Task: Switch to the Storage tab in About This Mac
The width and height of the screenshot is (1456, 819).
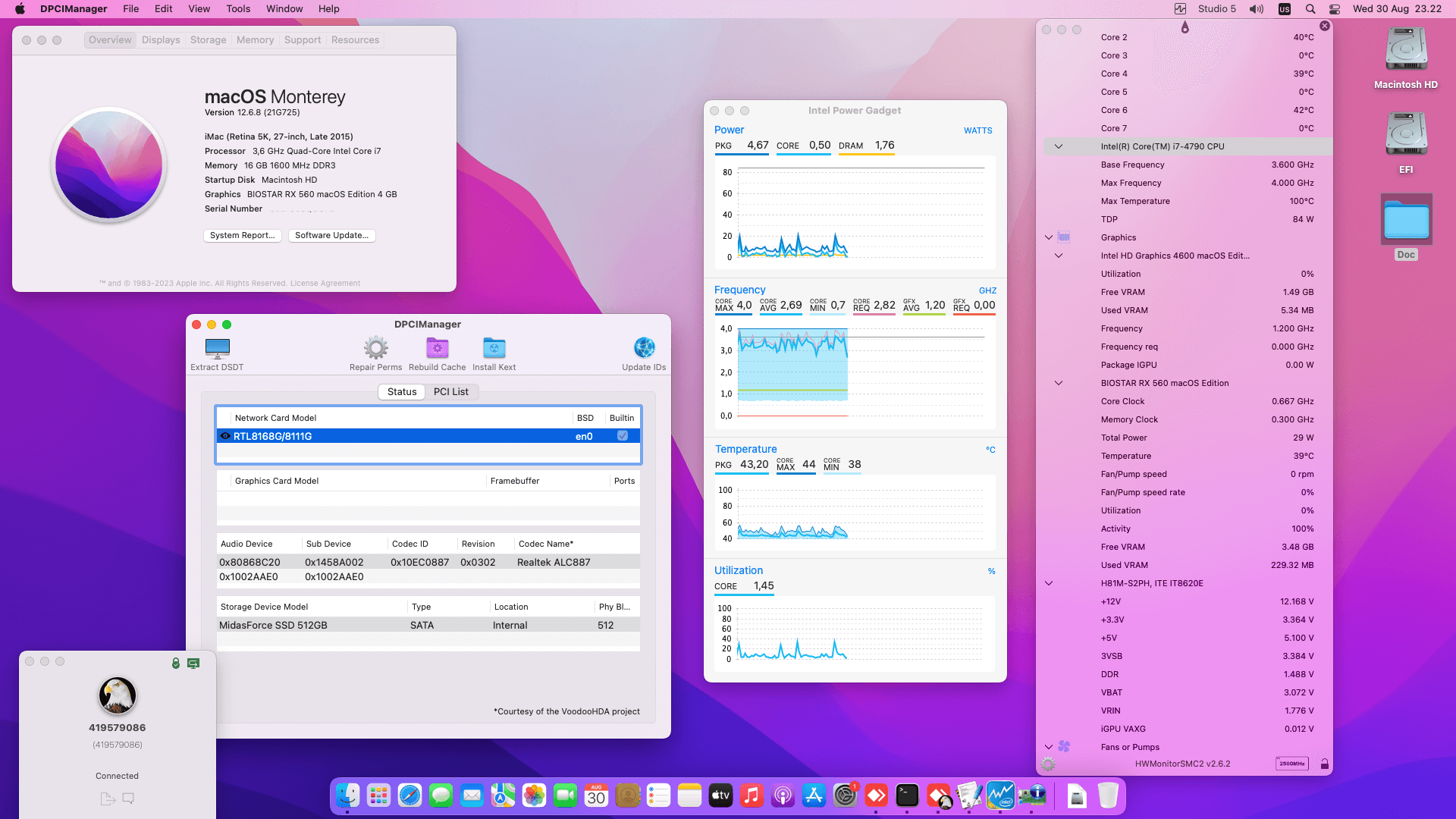Action: point(208,40)
